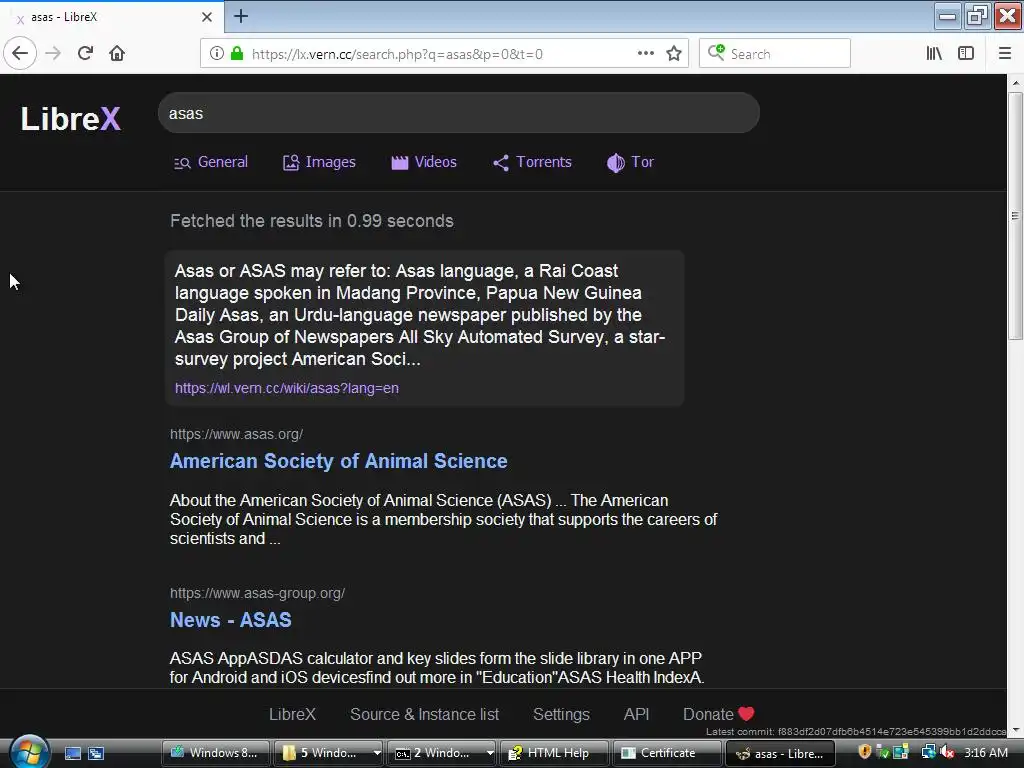Switch to Images search results

point(319,162)
